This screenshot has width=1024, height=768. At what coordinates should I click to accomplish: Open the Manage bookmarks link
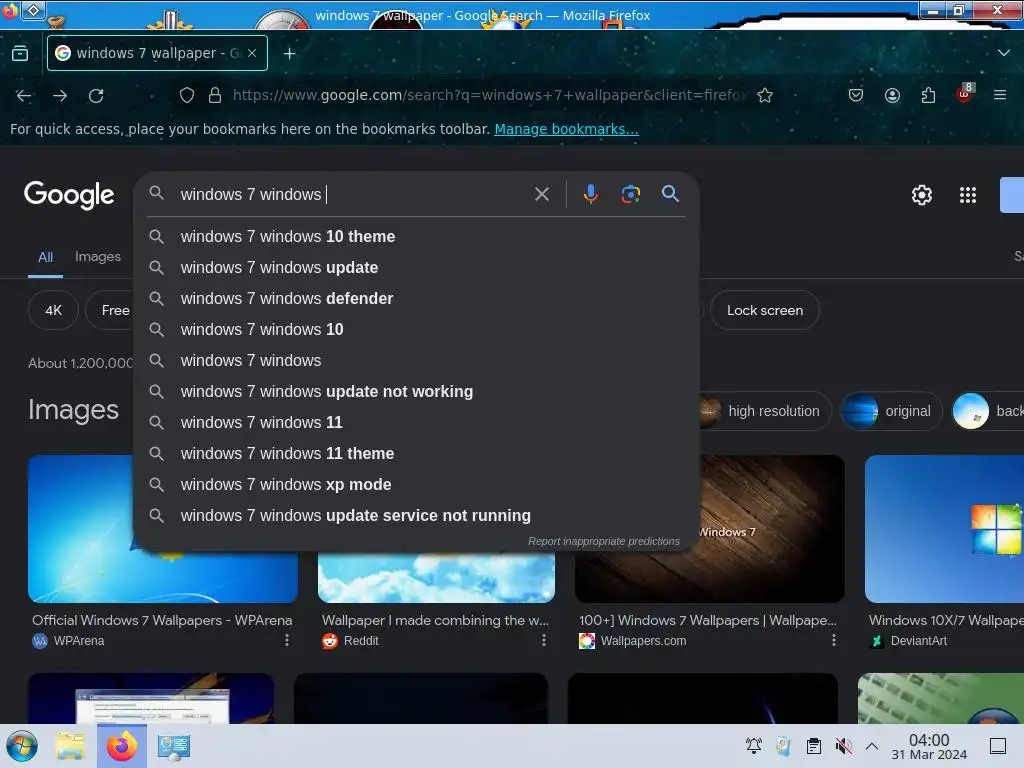[566, 129]
